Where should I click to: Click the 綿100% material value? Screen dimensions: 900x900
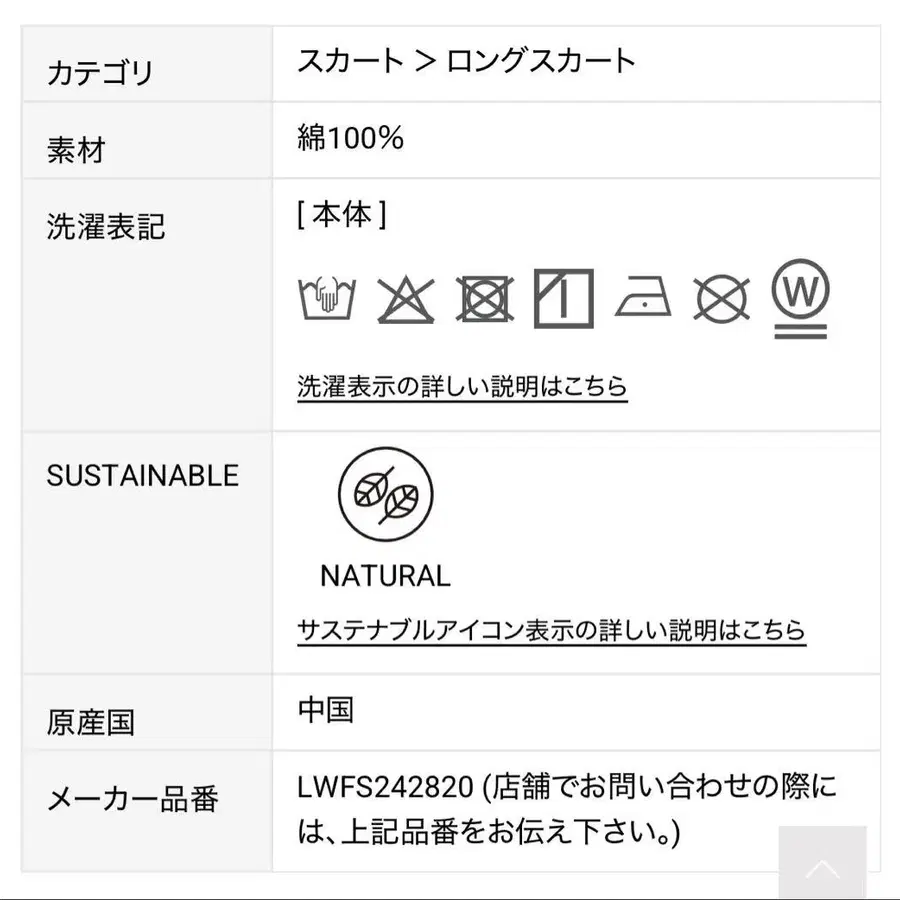click(x=351, y=138)
